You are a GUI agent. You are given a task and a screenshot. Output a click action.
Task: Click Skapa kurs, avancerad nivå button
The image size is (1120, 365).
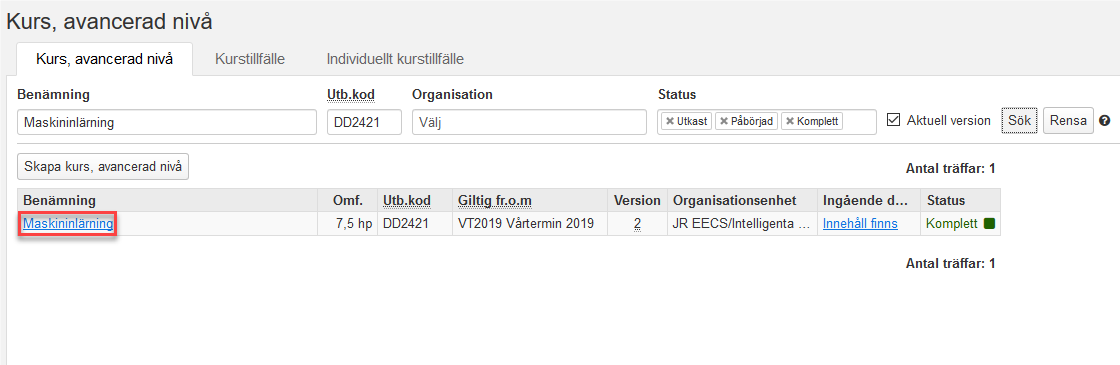click(103, 167)
